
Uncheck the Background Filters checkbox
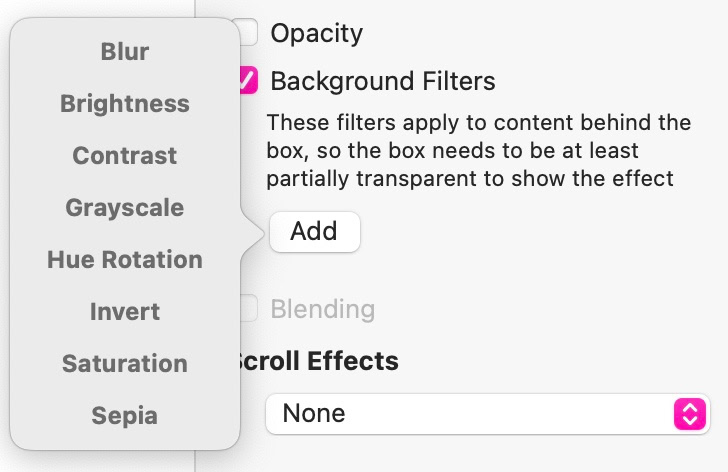coord(248,80)
